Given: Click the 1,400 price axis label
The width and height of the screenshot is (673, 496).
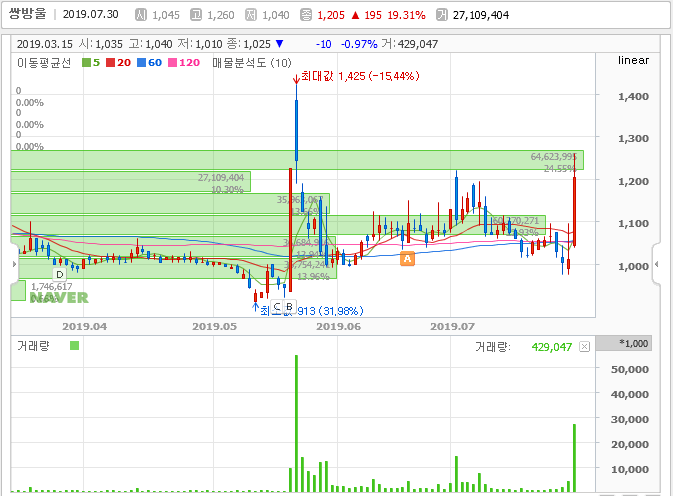Looking at the screenshot, I should (x=633, y=97).
